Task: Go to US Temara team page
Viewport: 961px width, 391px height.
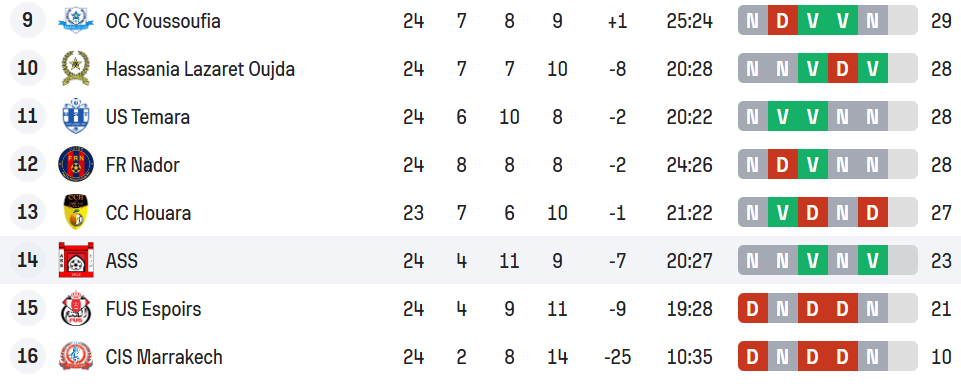Action: click(x=148, y=117)
